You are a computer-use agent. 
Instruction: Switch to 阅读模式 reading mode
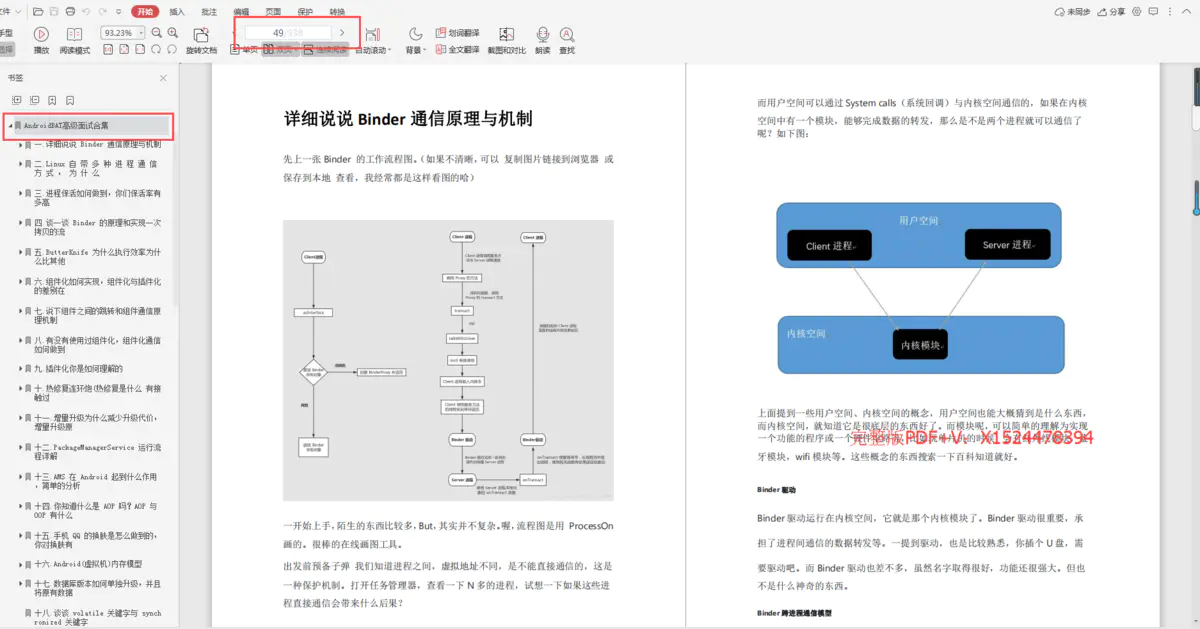point(75,40)
